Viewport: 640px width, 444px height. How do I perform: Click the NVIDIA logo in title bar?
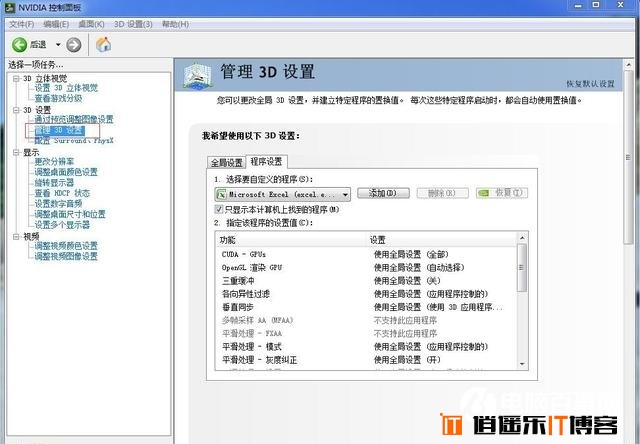click(x=9, y=8)
